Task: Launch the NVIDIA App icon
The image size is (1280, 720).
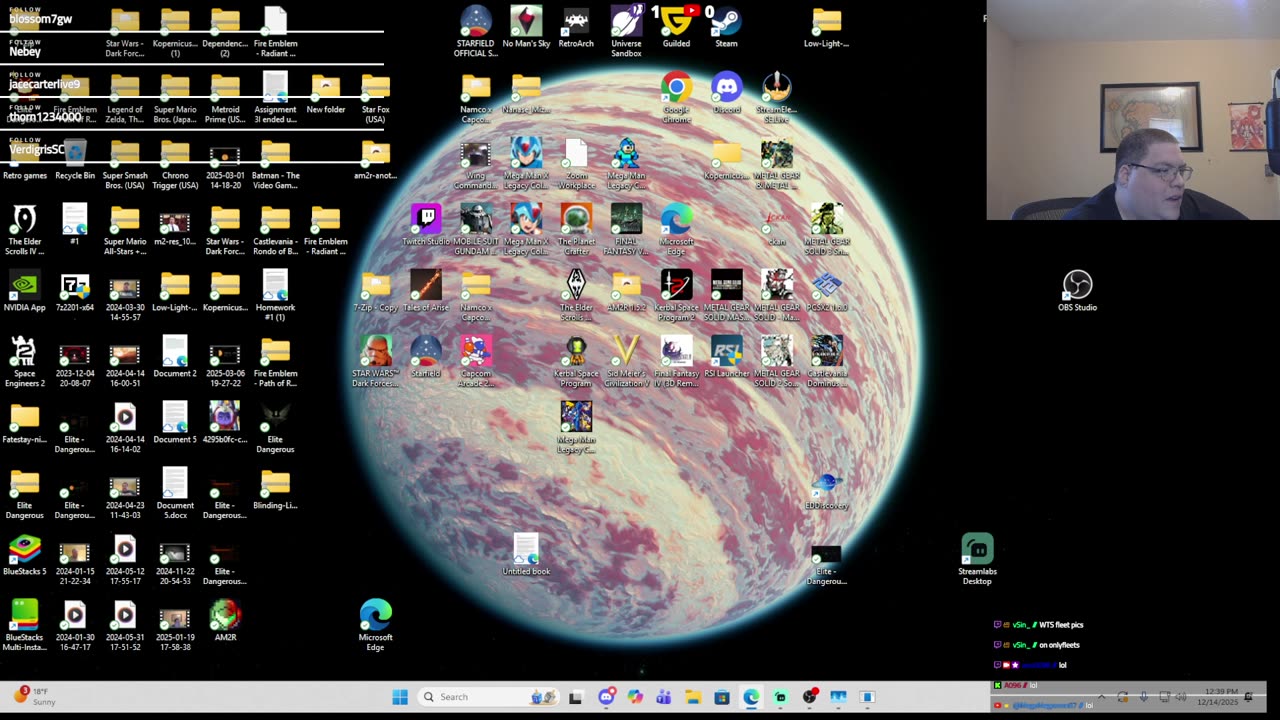Action: tap(24, 286)
